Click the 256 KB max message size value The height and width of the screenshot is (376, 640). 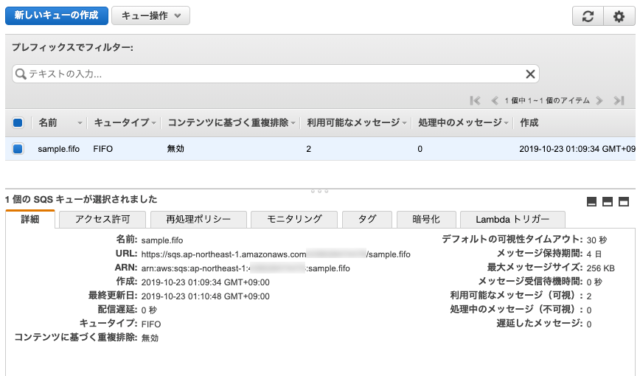click(600, 268)
